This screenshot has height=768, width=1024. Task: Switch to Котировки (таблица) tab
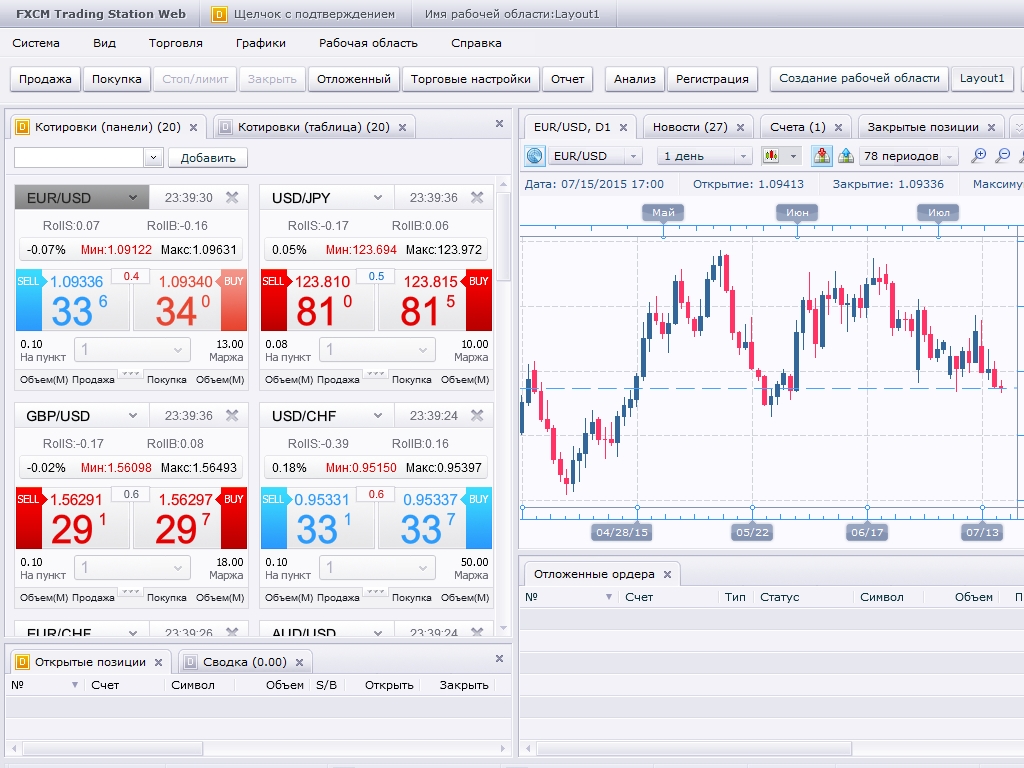[313, 127]
